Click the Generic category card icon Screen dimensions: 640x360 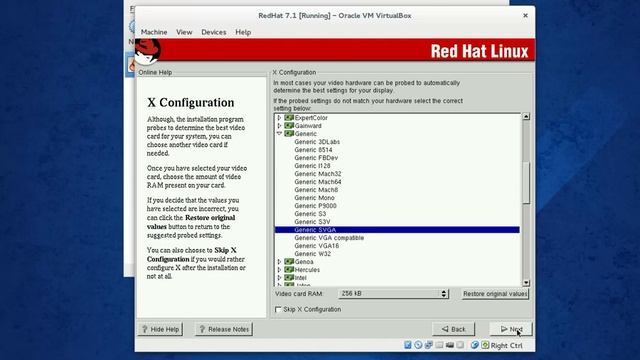click(289, 133)
